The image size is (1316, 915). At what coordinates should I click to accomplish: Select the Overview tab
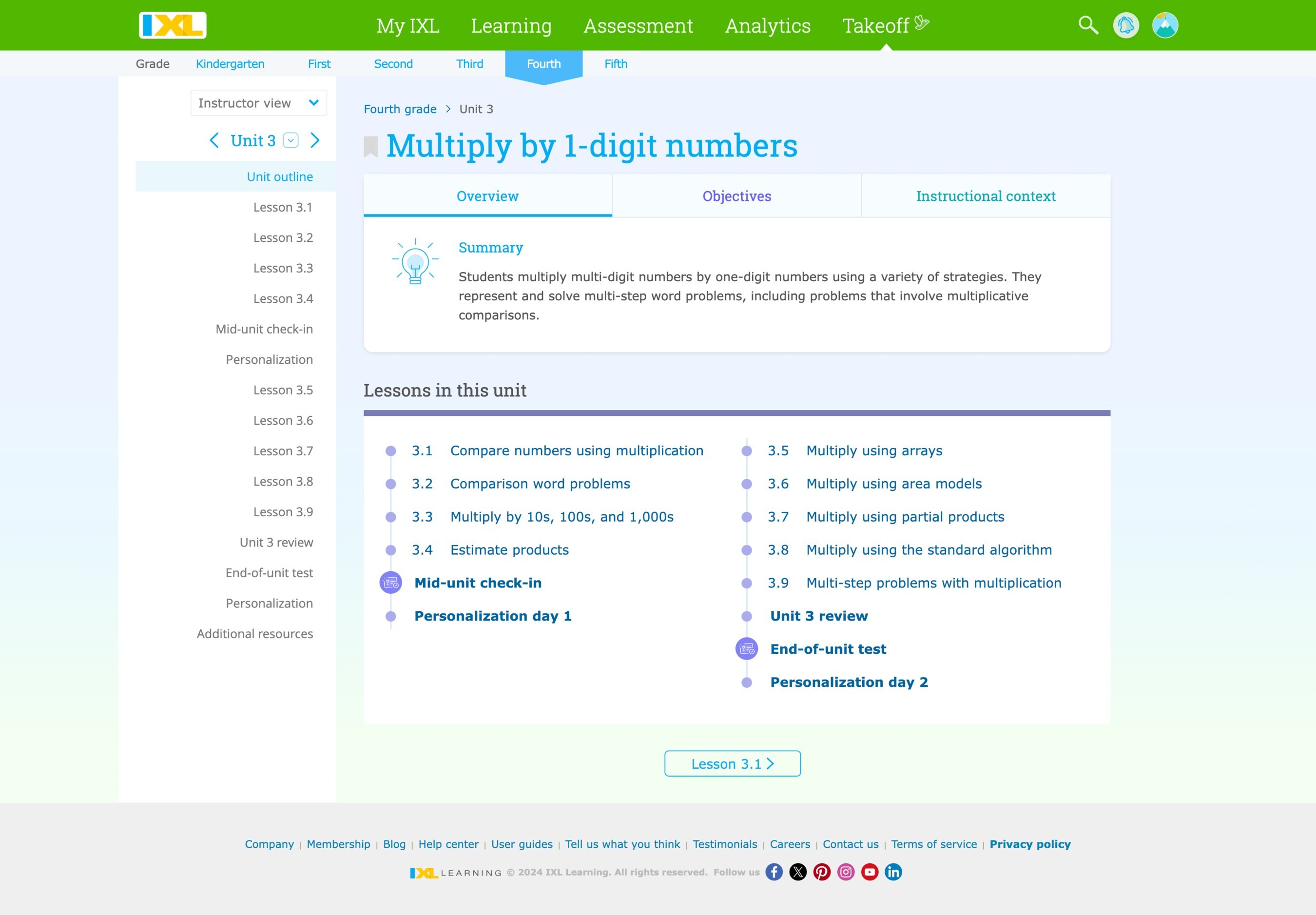(x=488, y=195)
